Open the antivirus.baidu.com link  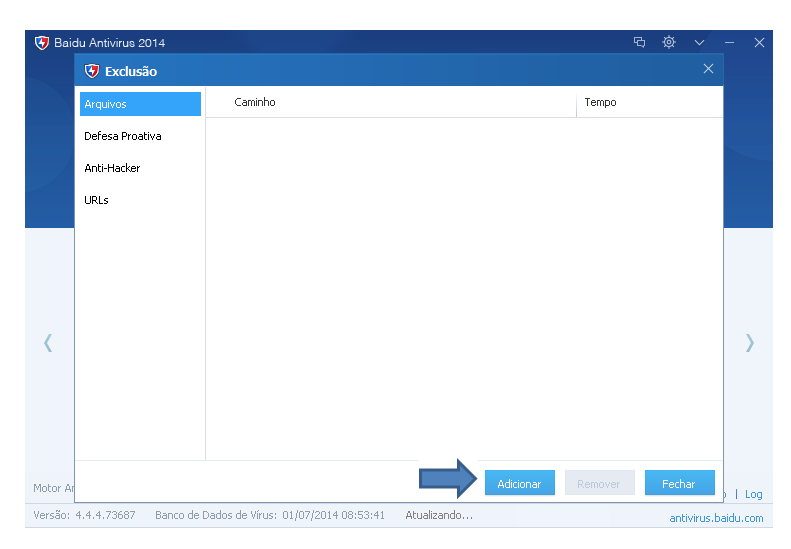tap(716, 518)
